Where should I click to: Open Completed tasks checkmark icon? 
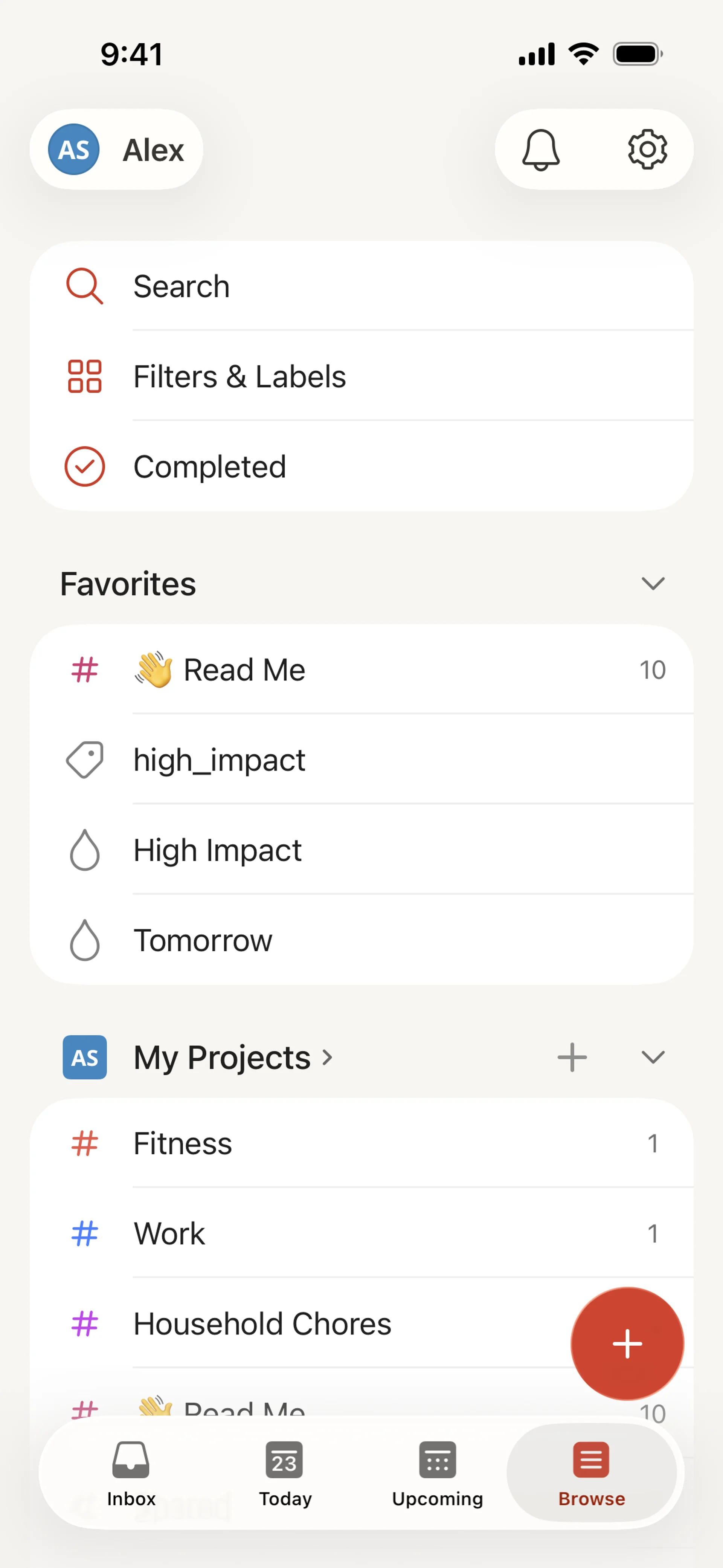click(85, 467)
